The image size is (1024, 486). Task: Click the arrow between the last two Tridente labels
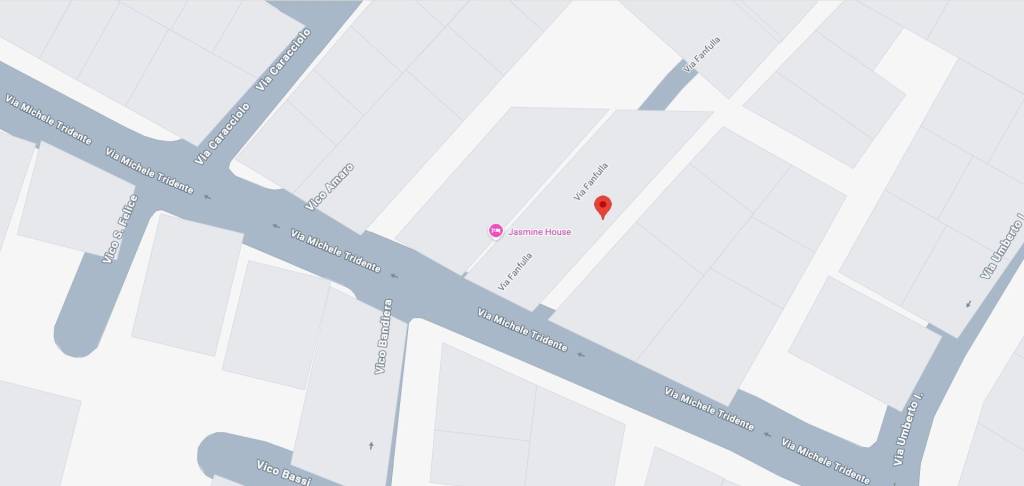pos(767,434)
